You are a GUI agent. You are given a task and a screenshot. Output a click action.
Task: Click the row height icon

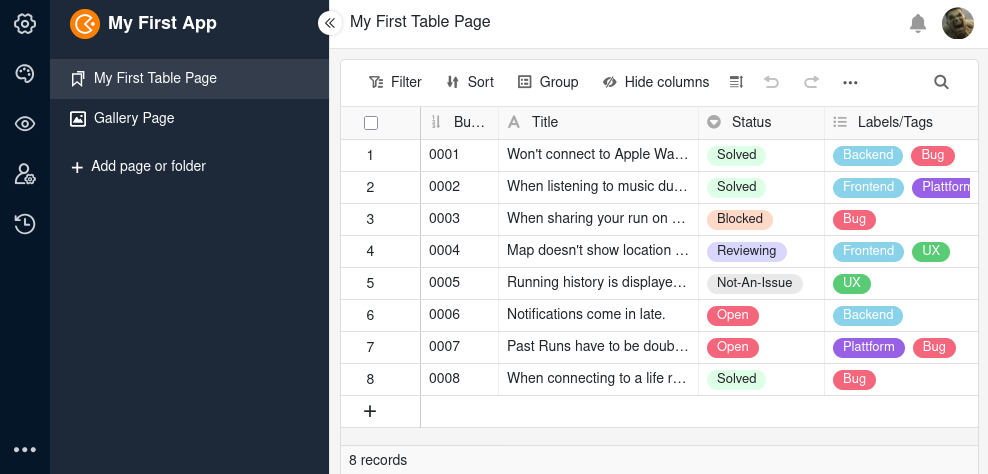pos(737,82)
